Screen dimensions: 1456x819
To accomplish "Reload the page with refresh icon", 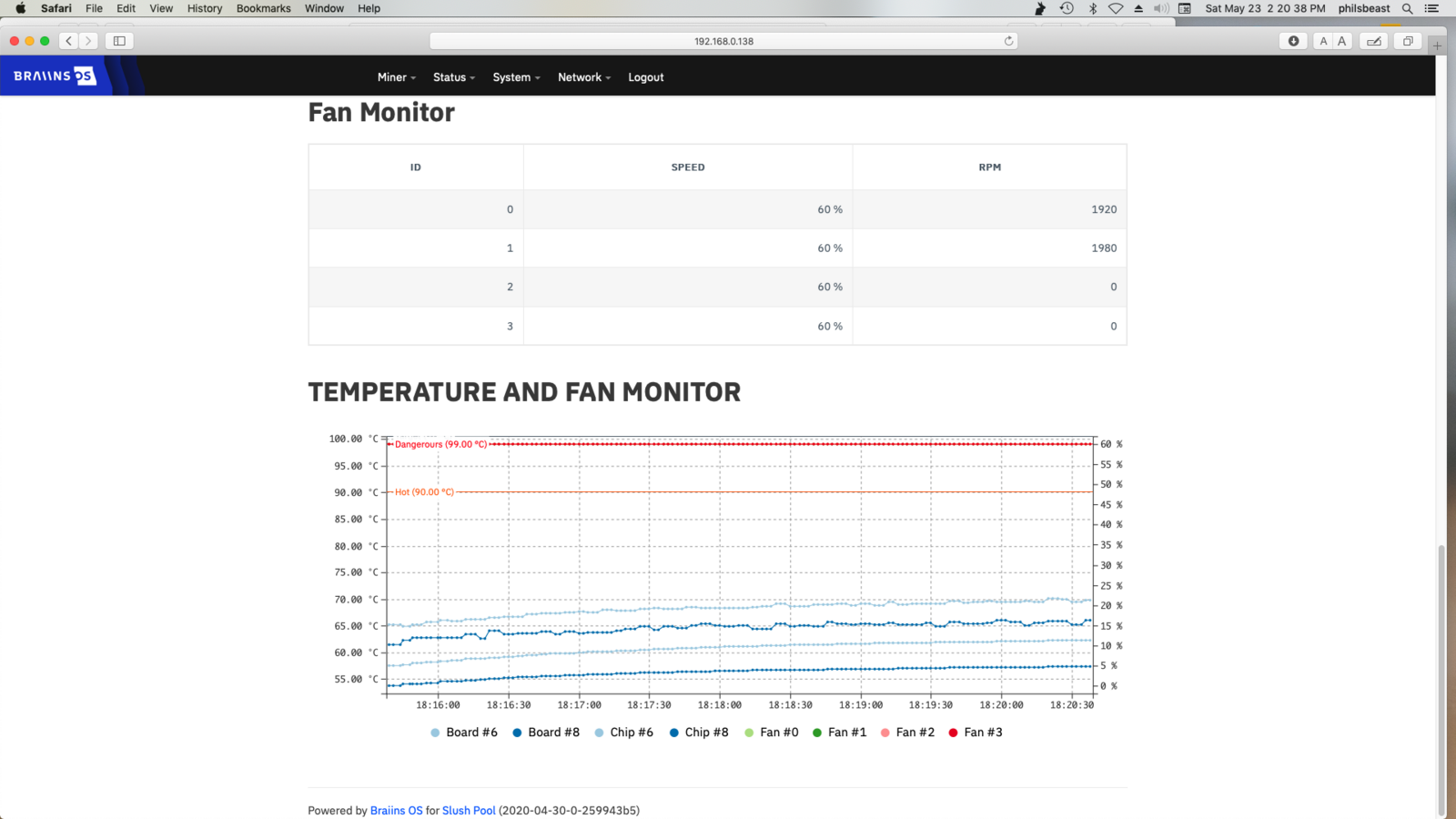I will (x=1008, y=41).
